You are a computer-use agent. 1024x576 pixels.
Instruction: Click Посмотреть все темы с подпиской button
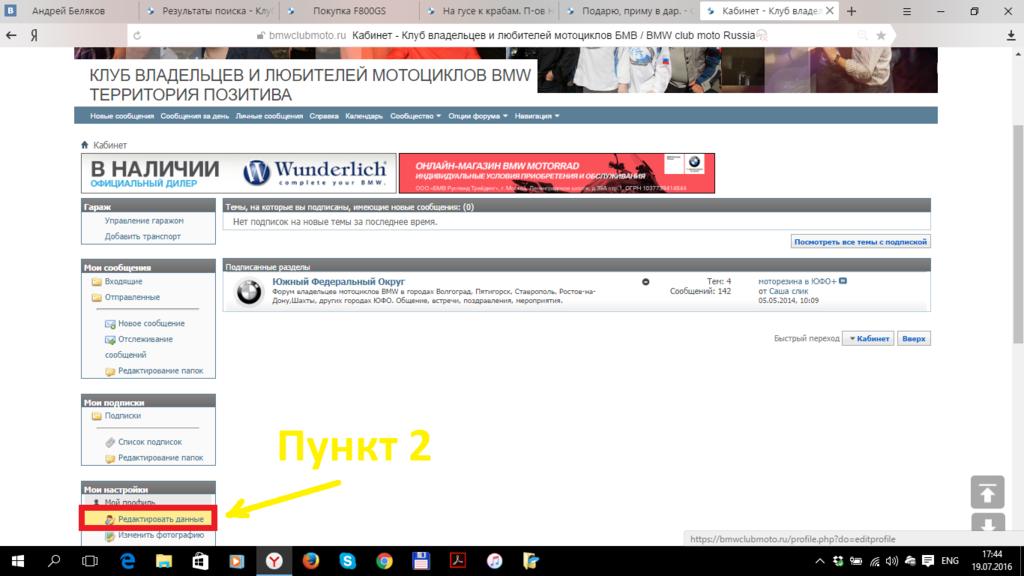860,242
